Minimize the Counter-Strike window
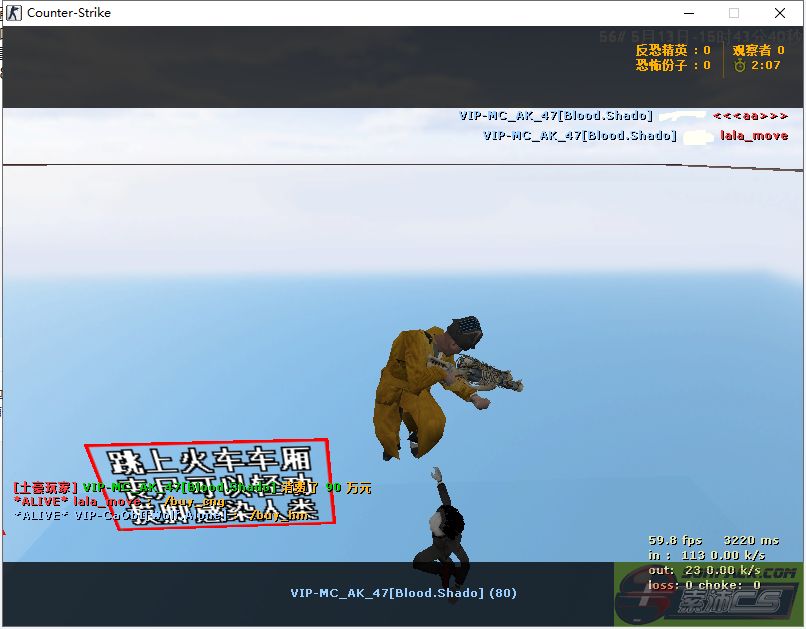Image resolution: width=806 pixels, height=629 pixels. 689,13
